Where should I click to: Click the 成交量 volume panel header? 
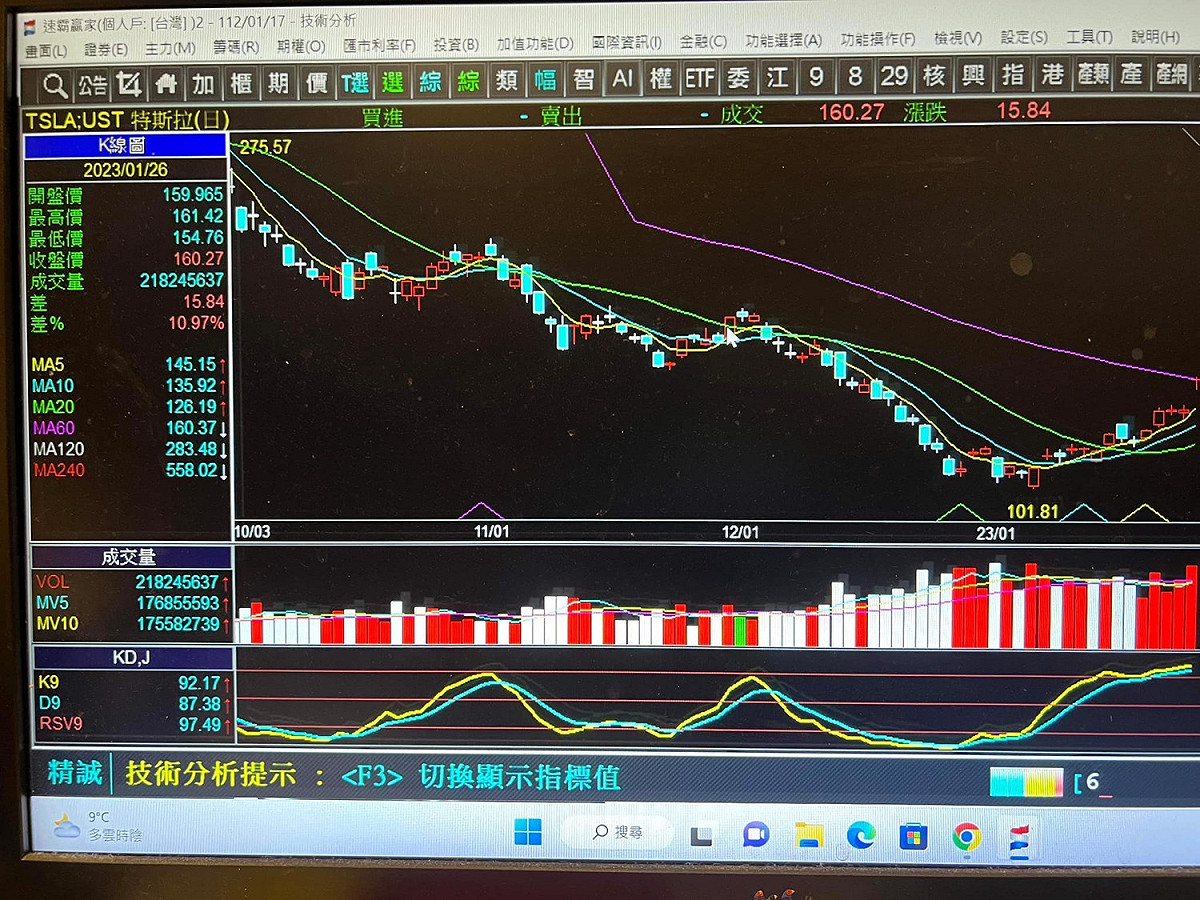tap(130, 557)
